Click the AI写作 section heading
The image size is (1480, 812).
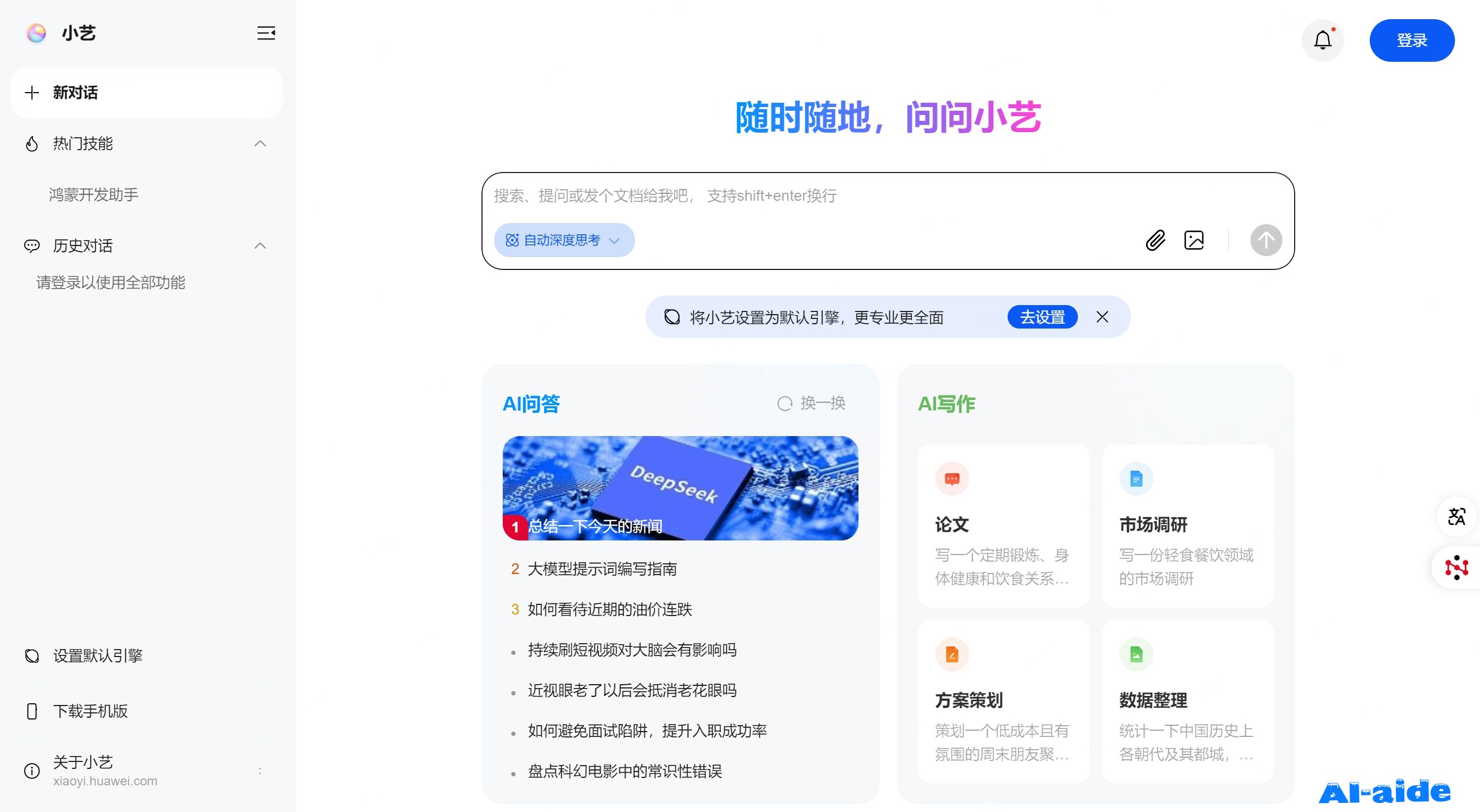[x=946, y=404]
